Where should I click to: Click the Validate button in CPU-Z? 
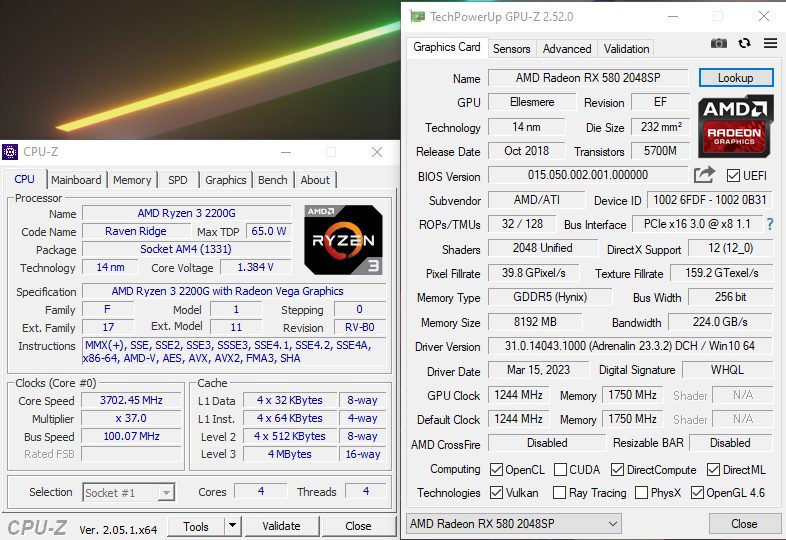tap(281, 526)
